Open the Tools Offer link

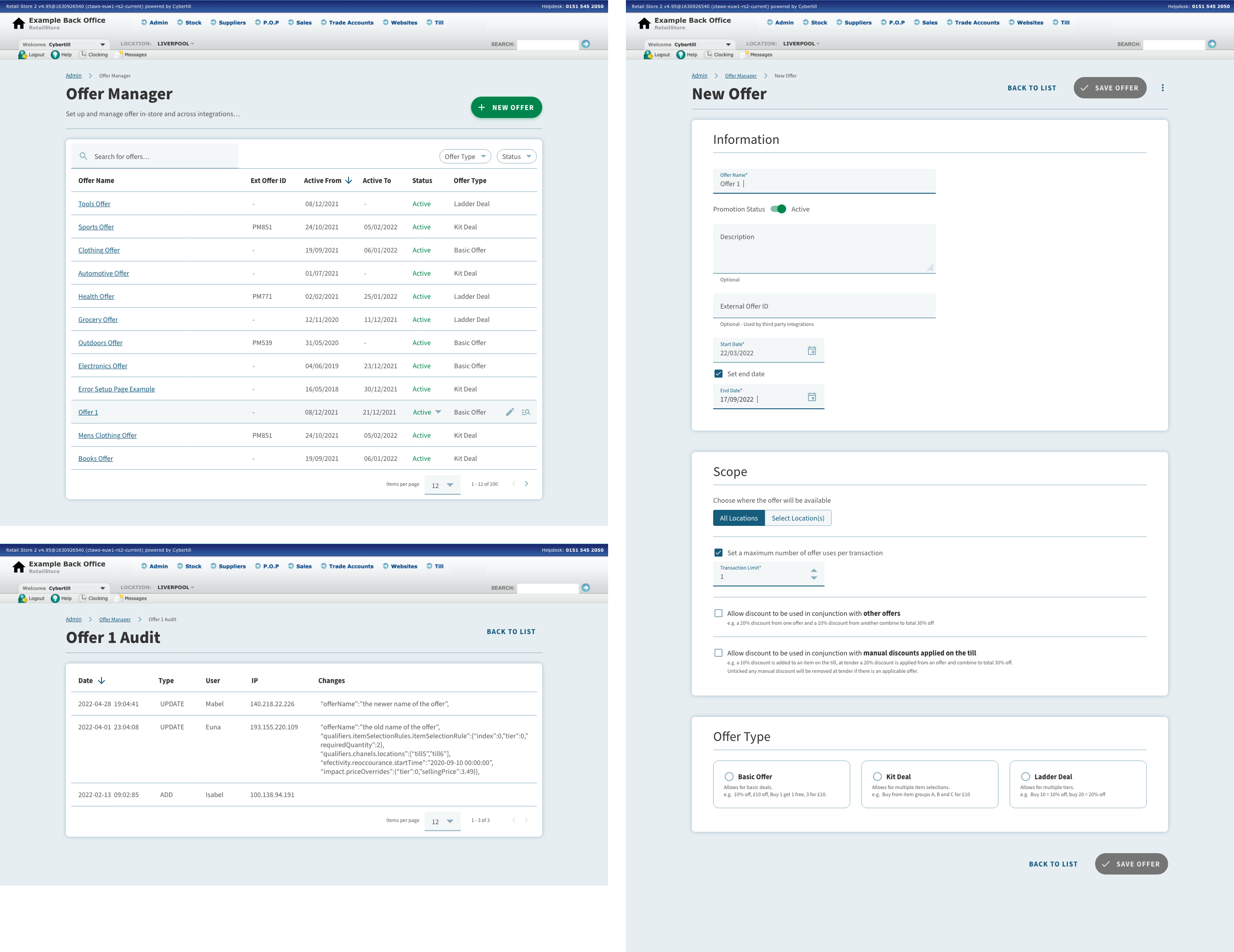pyautogui.click(x=94, y=203)
